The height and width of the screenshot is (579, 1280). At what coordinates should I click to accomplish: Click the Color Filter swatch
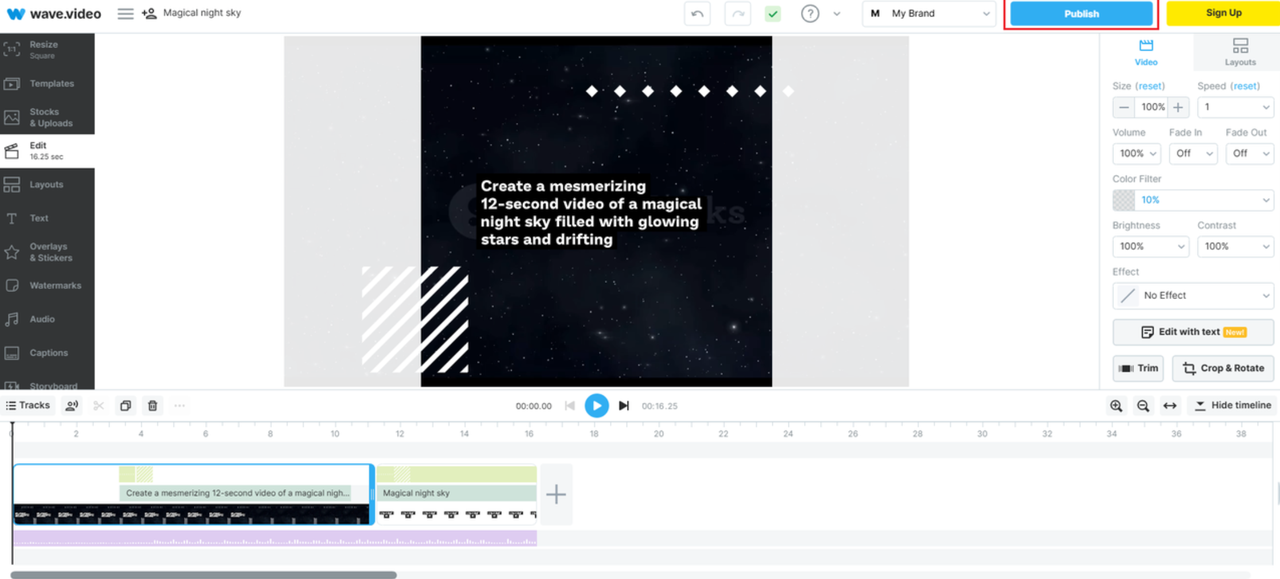(x=1124, y=200)
